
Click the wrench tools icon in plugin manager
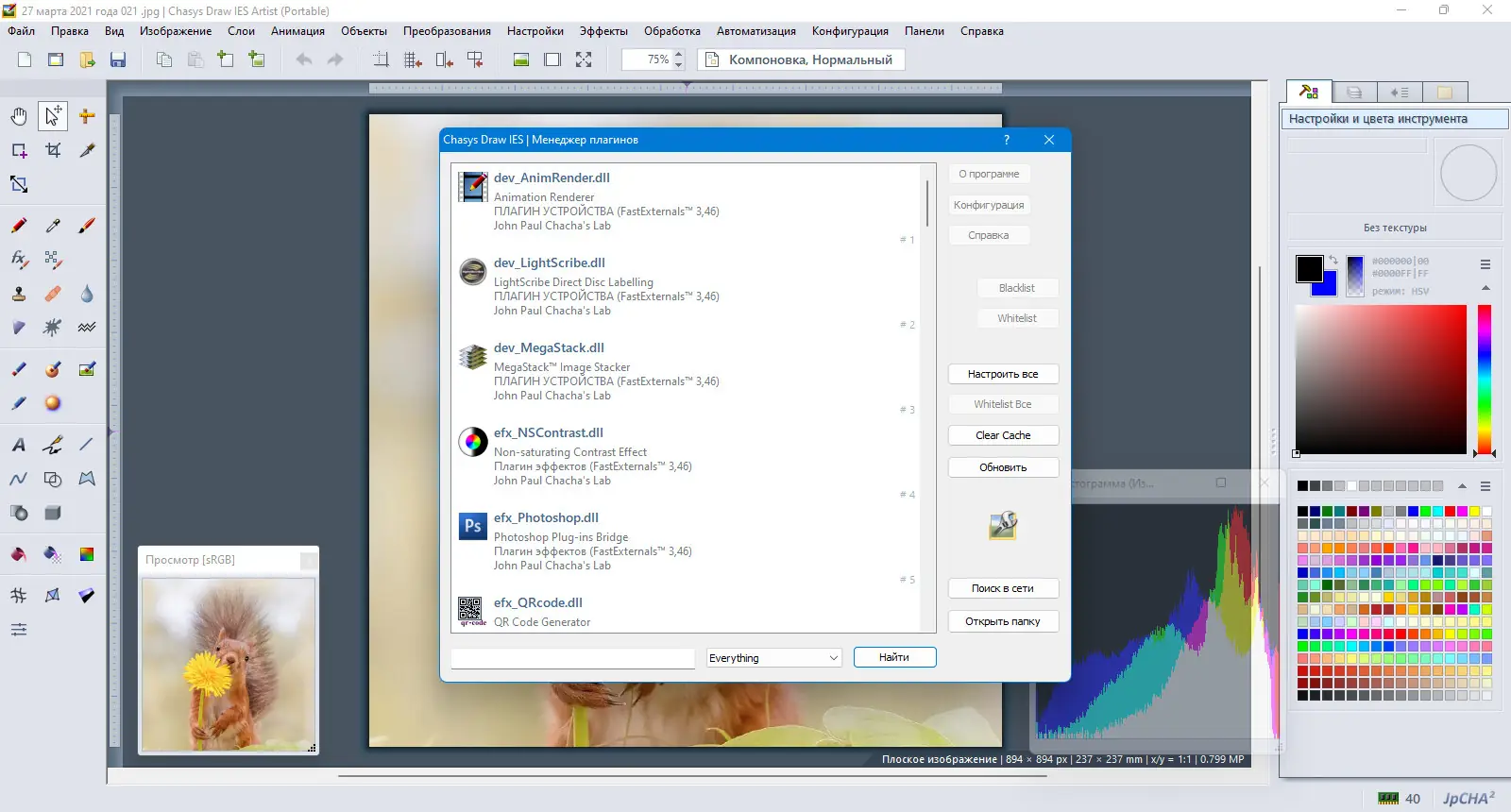coord(1003,525)
